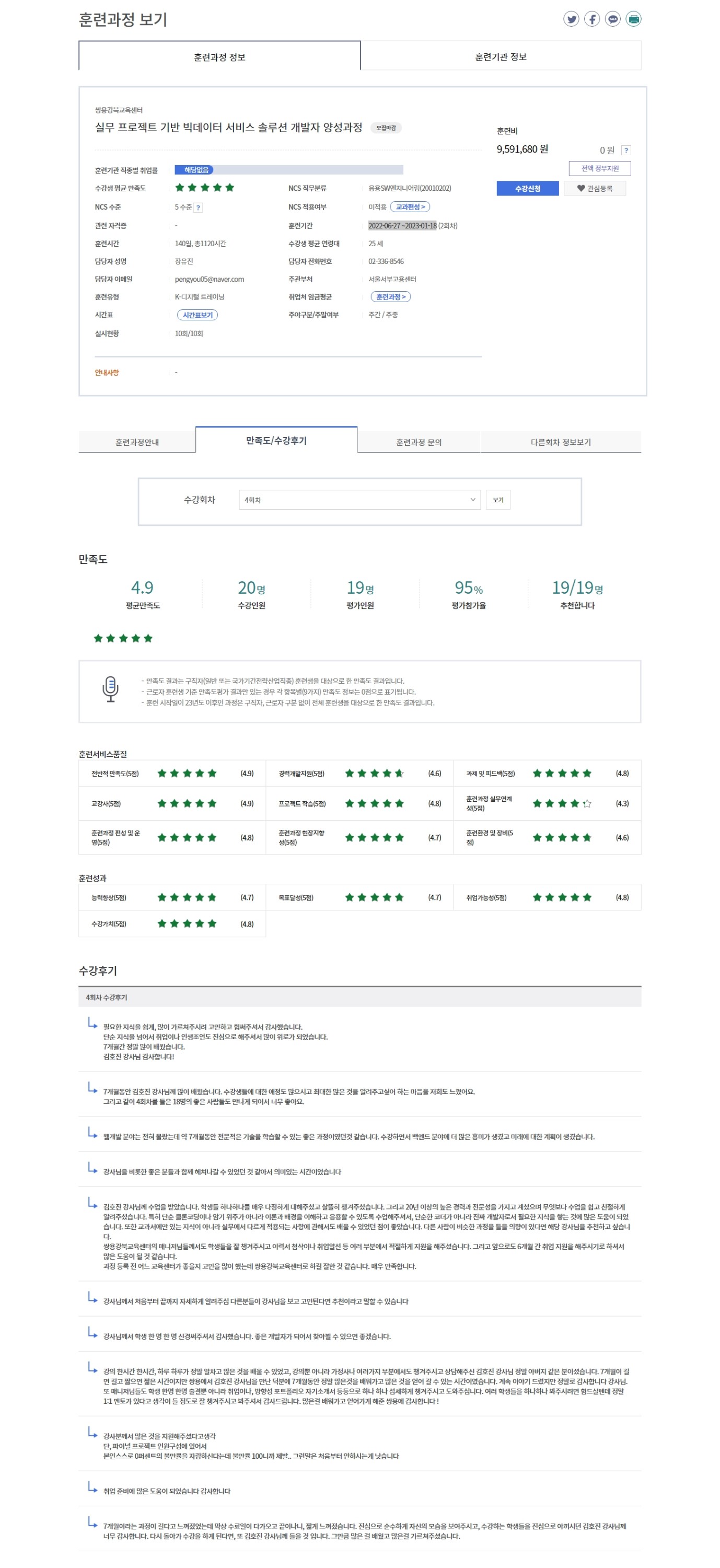Click the microphone icon in the notice box
Image resolution: width=720 pixels, height=1568 pixels.
[110, 689]
